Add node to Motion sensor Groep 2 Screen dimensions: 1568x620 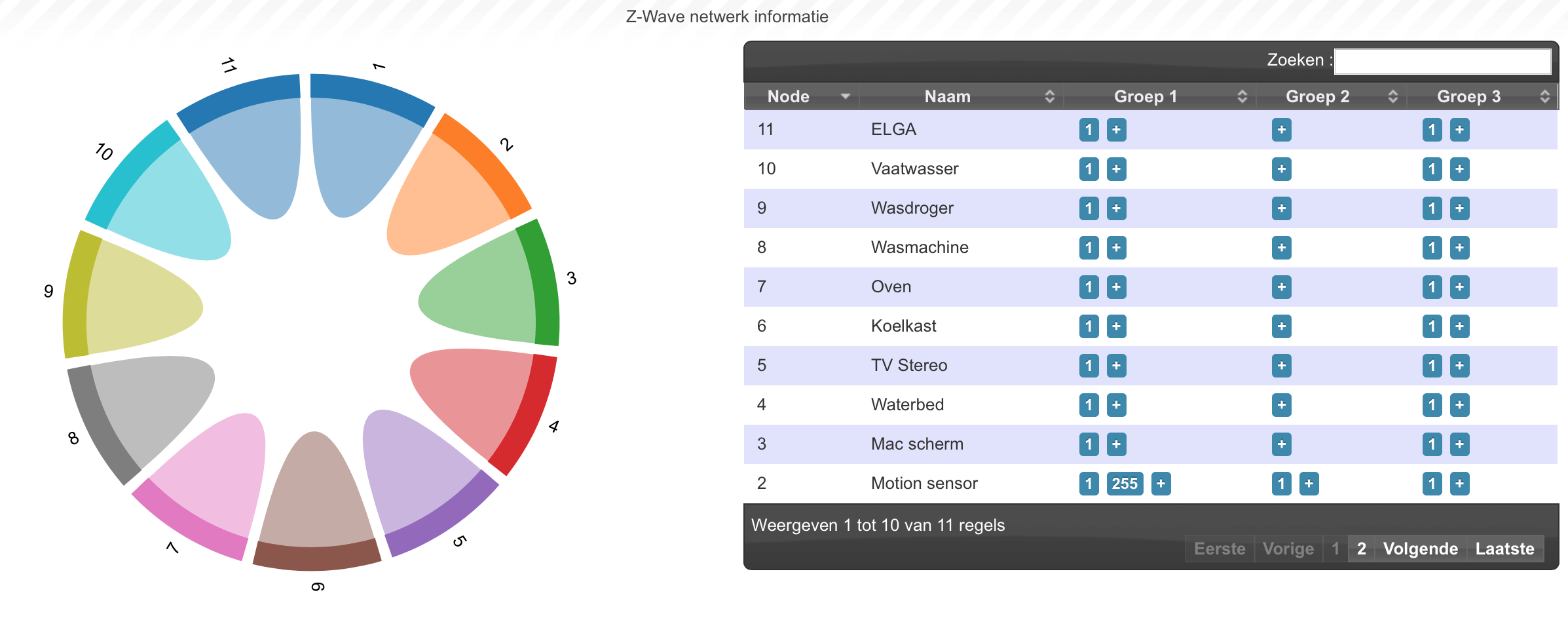click(x=1309, y=484)
